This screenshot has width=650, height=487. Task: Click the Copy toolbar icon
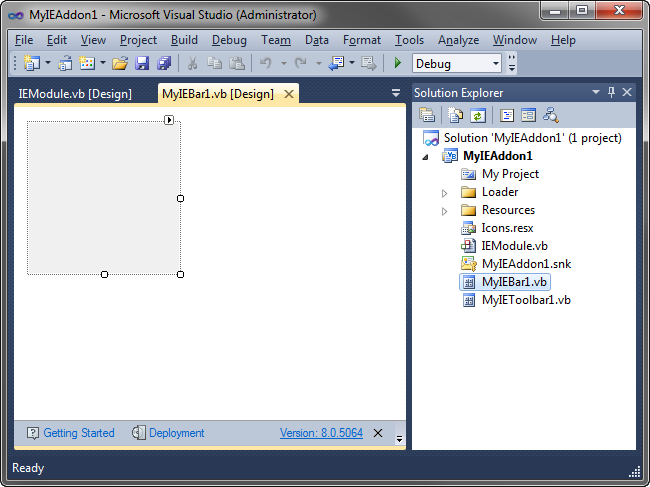pyautogui.click(x=214, y=63)
